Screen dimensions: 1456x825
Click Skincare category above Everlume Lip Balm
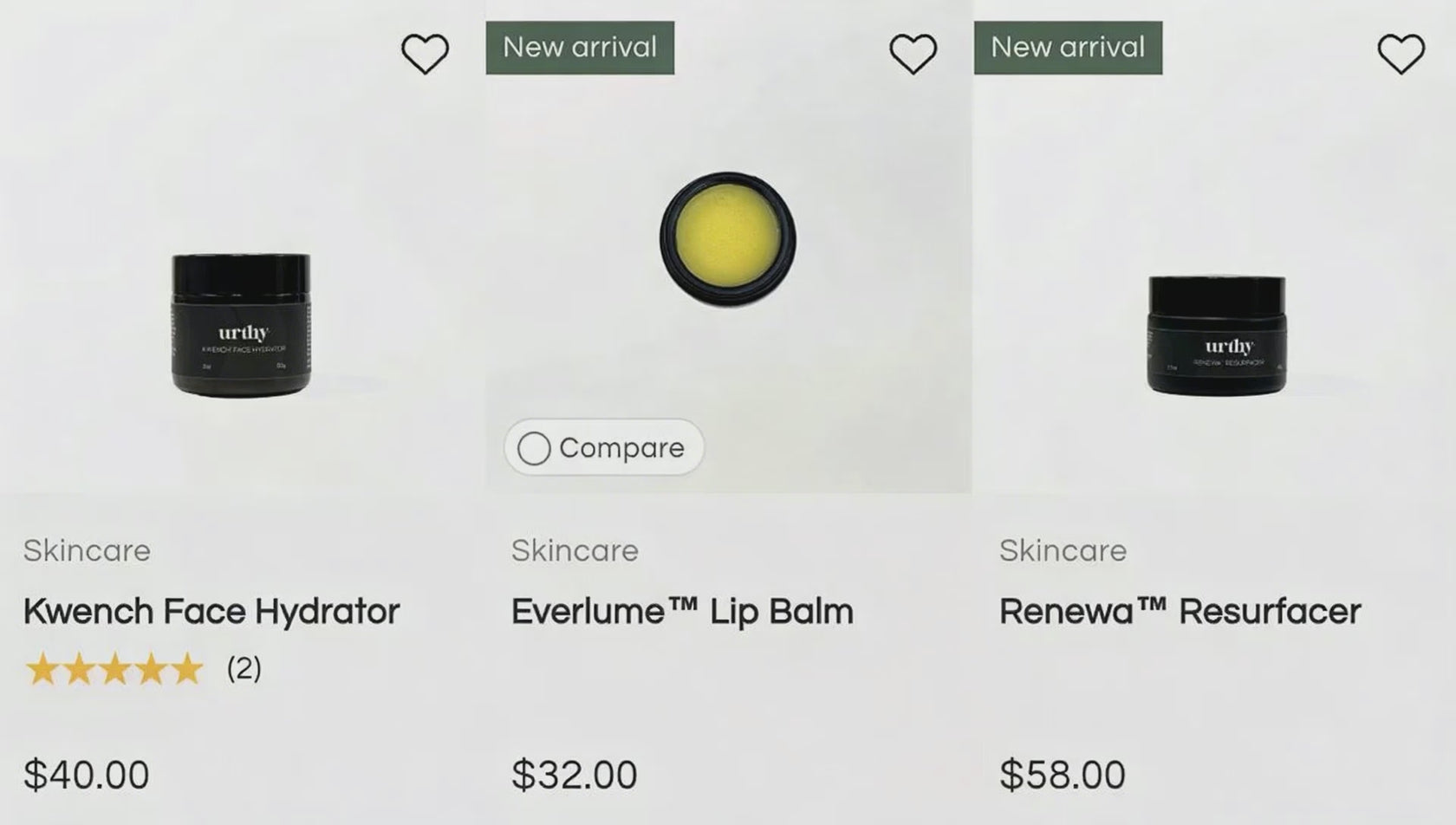click(x=575, y=551)
